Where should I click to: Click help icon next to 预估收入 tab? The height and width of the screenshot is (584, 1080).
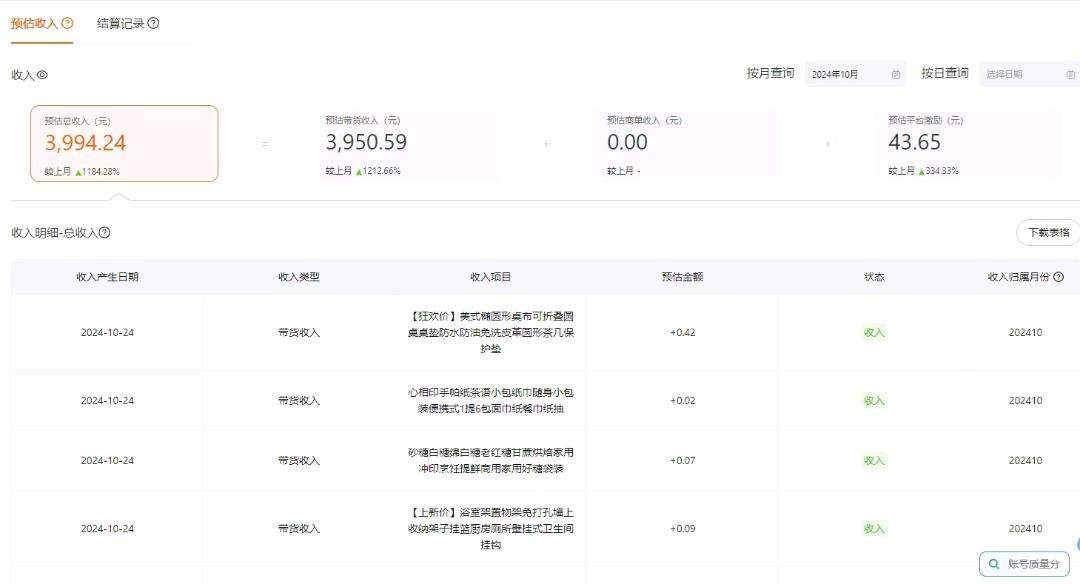coord(67,23)
